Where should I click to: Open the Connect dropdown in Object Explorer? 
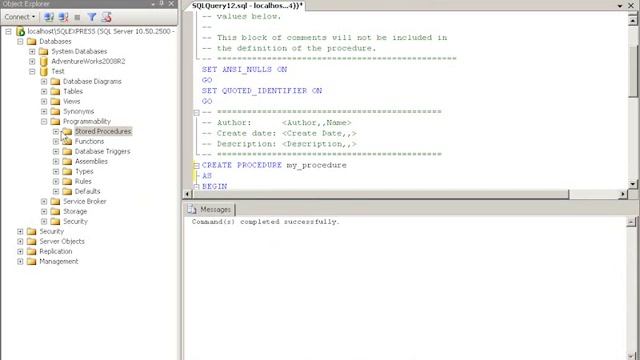coord(19,17)
